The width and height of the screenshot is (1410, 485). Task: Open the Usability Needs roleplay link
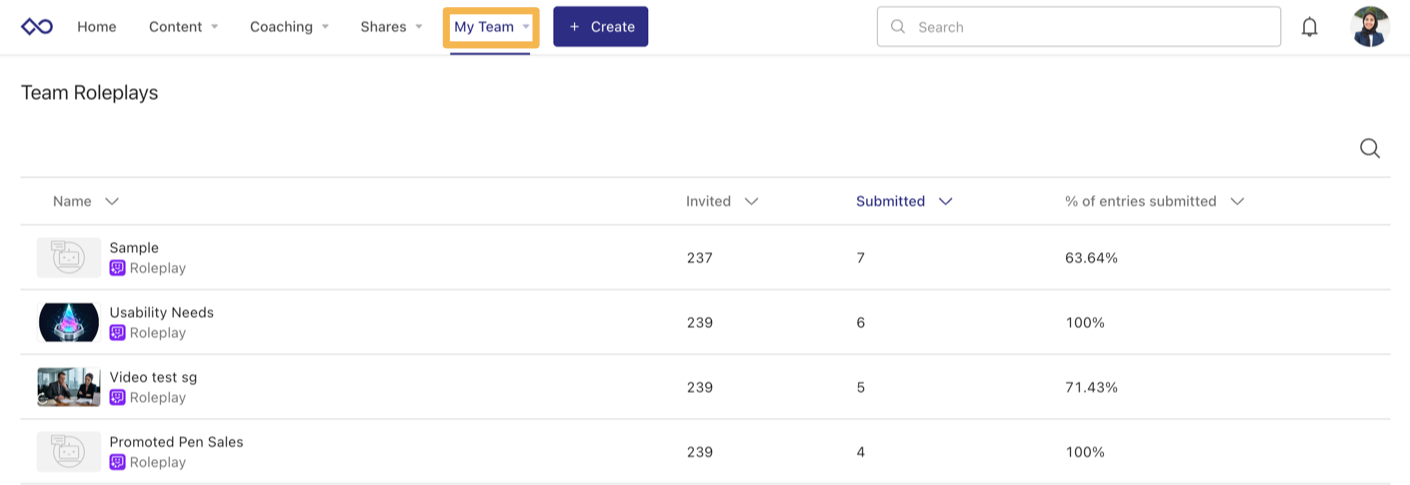(161, 312)
